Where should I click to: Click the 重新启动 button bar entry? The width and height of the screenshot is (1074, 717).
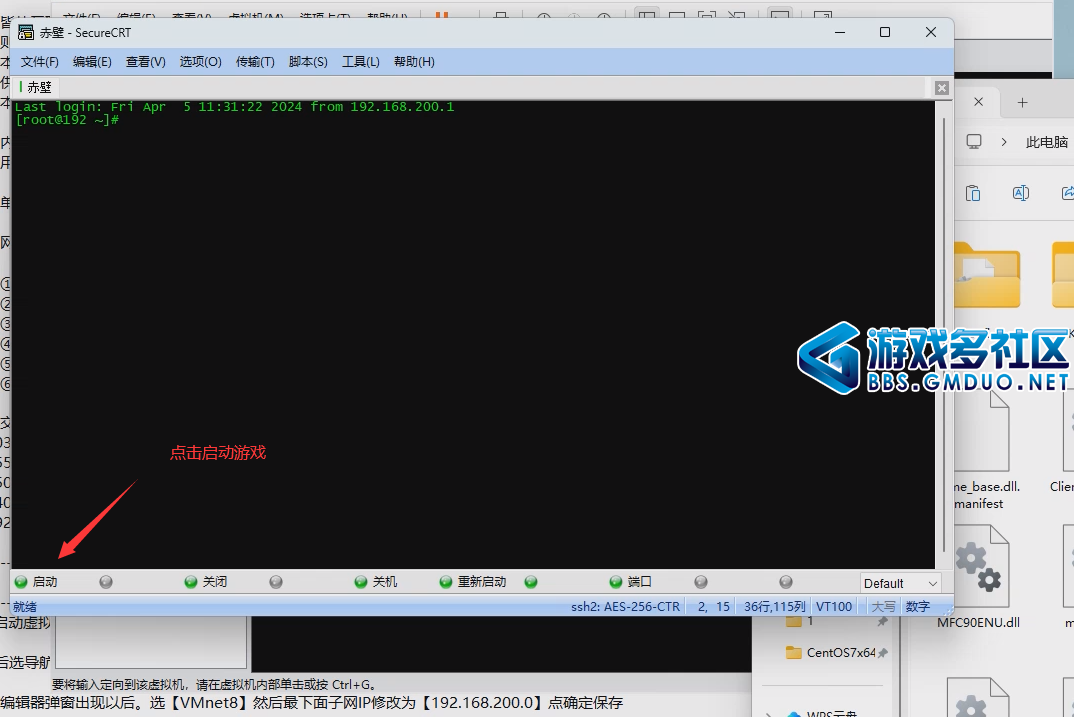(473, 581)
